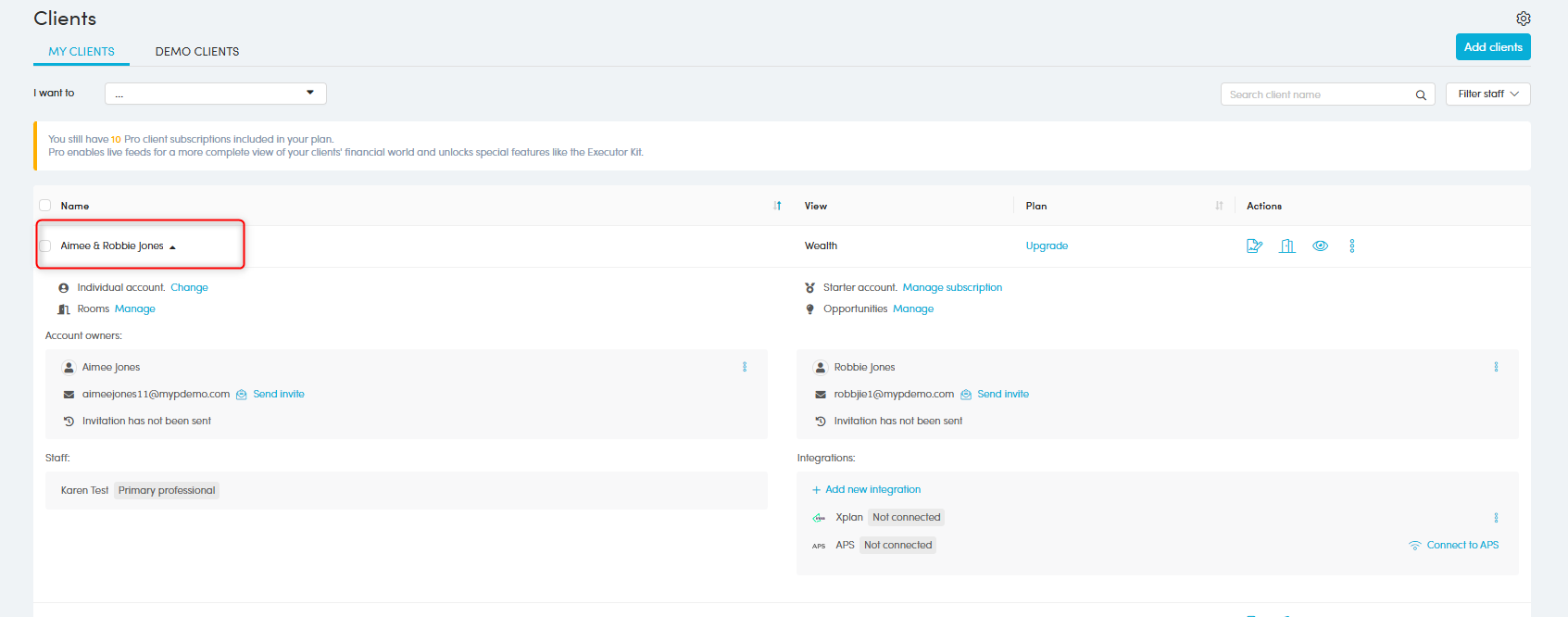The image size is (1568, 617).
Task: Open the settings gear icon
Action: 1523,19
